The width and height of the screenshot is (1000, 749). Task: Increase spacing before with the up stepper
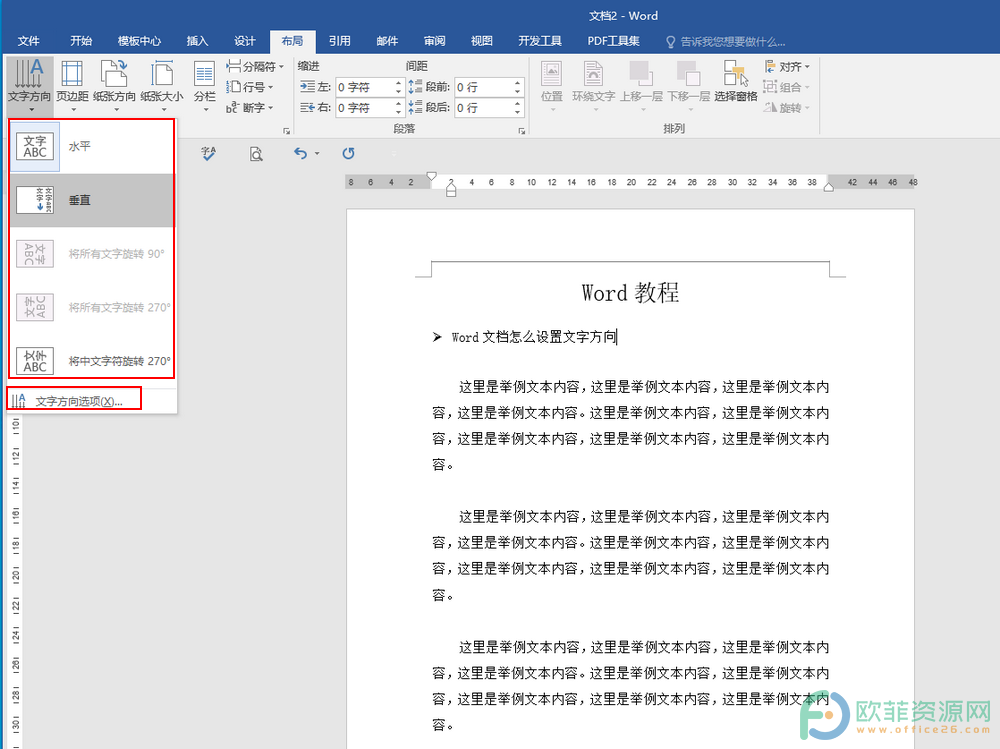click(518, 82)
